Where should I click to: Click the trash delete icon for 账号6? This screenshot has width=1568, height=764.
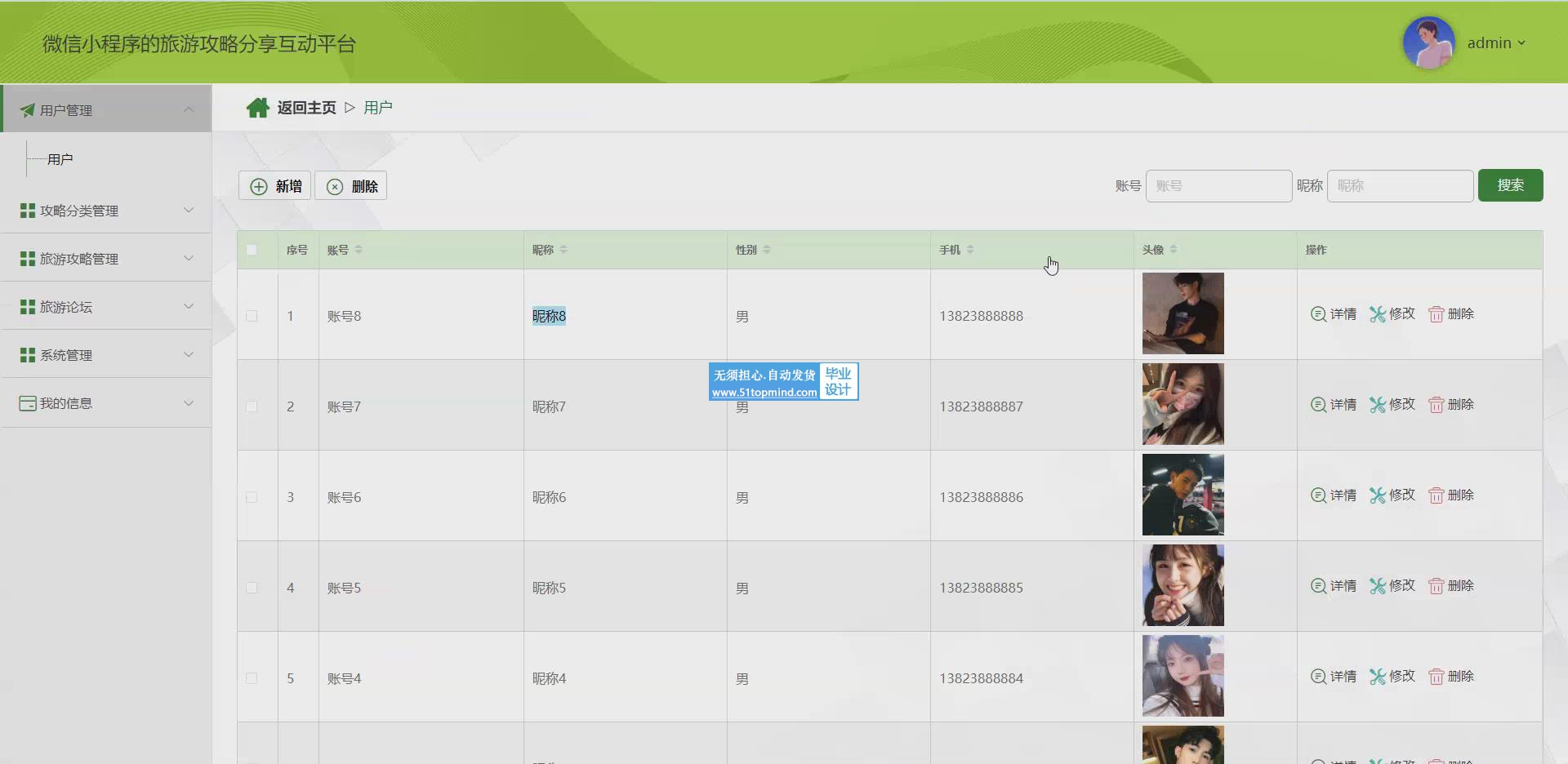[x=1436, y=495]
